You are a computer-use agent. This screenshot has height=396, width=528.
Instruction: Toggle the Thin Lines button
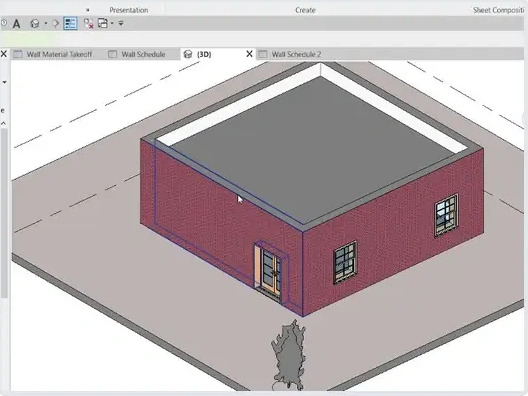pos(70,24)
